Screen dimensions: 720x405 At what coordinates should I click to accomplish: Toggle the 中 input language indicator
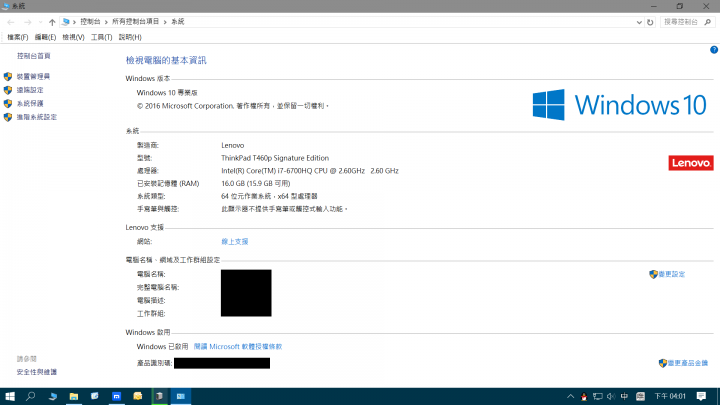624,396
